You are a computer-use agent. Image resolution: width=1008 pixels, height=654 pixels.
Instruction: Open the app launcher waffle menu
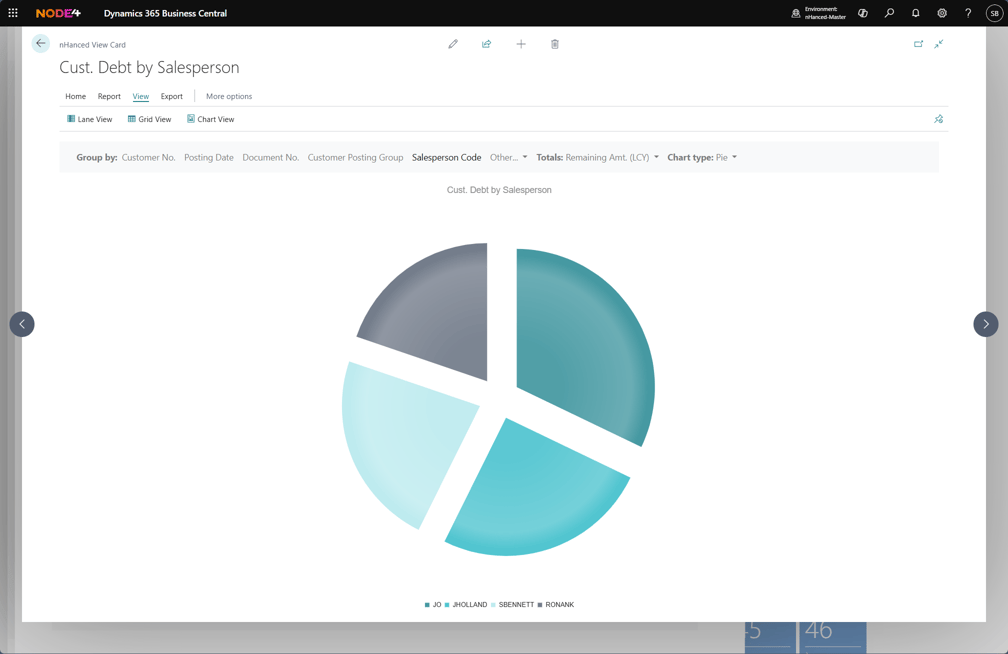click(13, 13)
